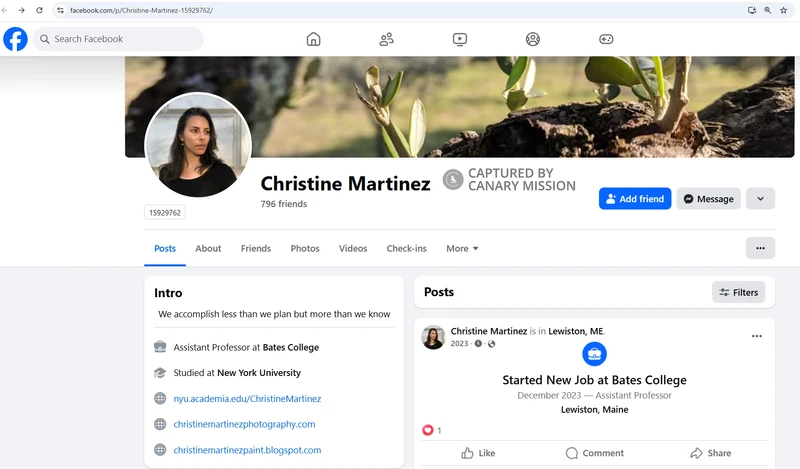Click 'Lewiston, Maine' text under job event
Screen dimensions: 800x469
pyautogui.click(x=594, y=410)
